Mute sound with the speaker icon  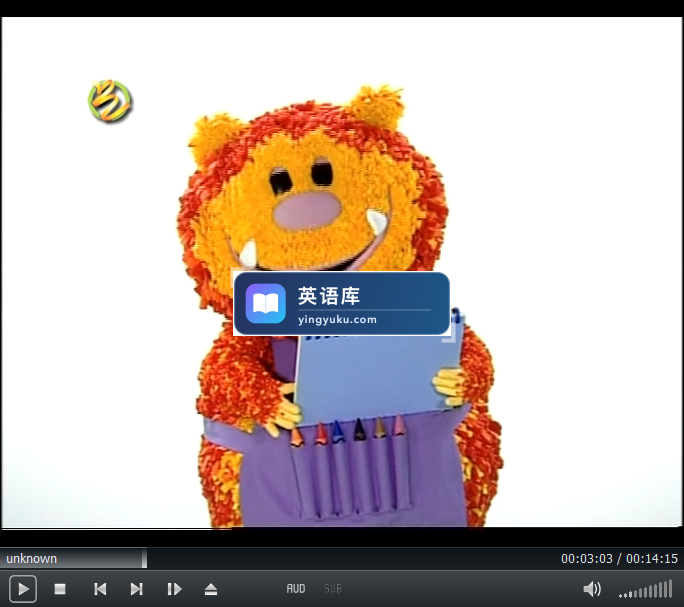(x=592, y=589)
